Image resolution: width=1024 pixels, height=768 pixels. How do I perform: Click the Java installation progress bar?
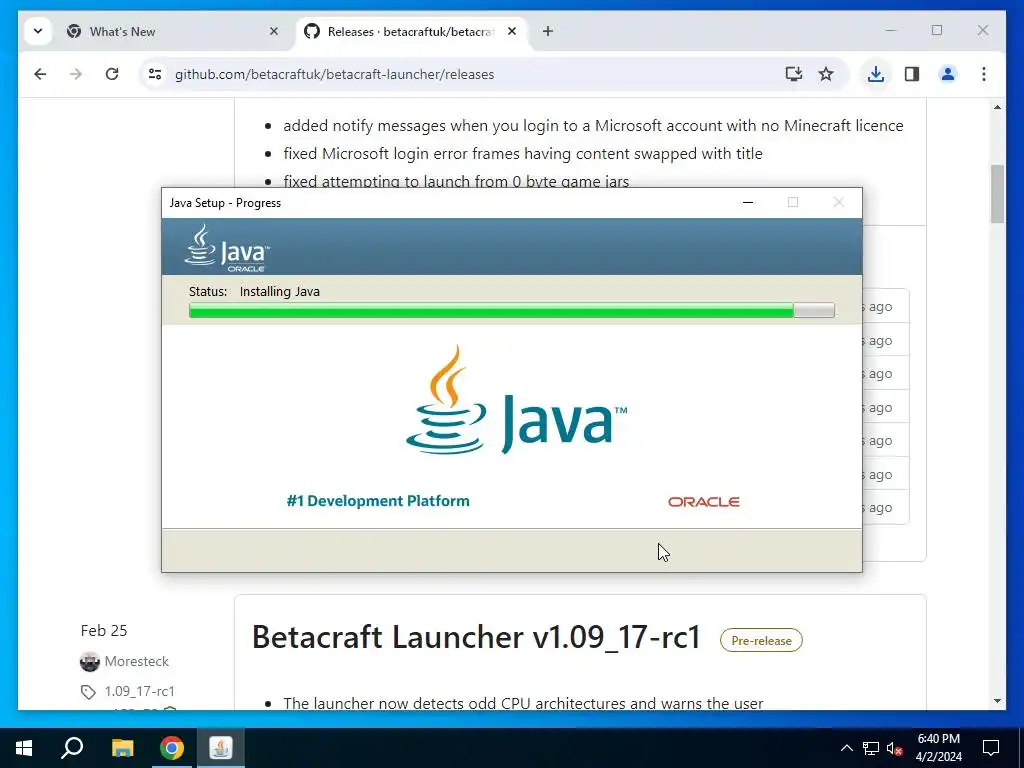[511, 310]
